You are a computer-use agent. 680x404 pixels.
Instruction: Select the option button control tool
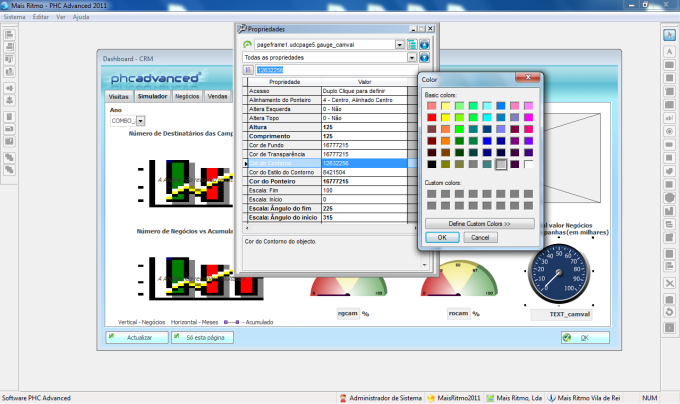[669, 131]
